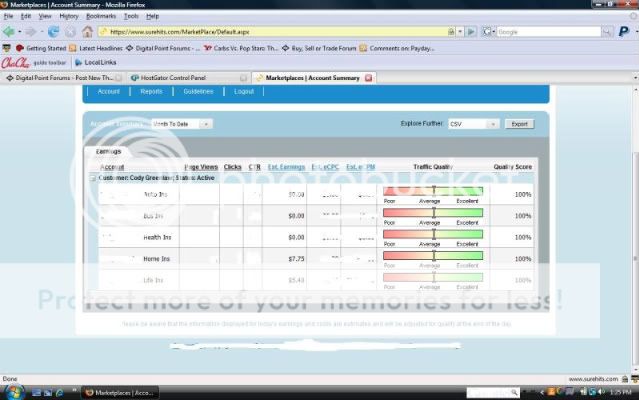Image resolution: width=639 pixels, height=400 pixels.
Task: Collapse the Customer Cody Green row
Action: click(x=93, y=178)
